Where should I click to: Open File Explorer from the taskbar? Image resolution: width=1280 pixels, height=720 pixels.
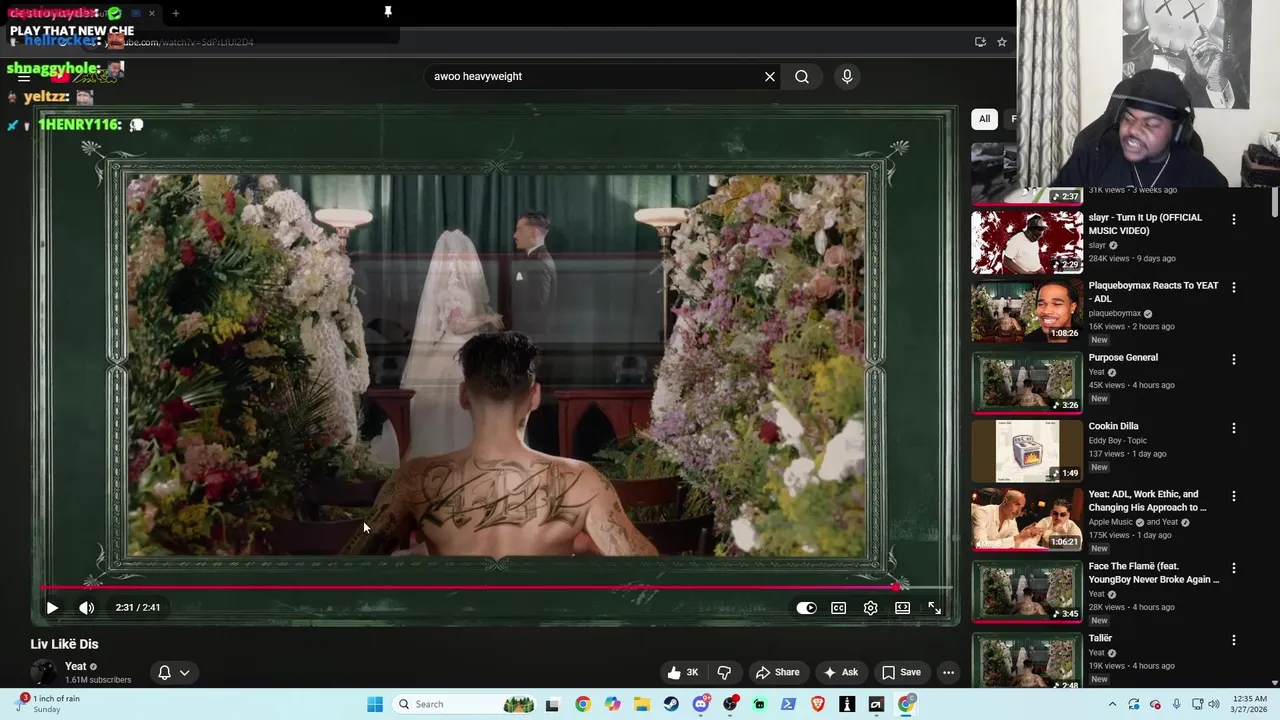click(642, 704)
